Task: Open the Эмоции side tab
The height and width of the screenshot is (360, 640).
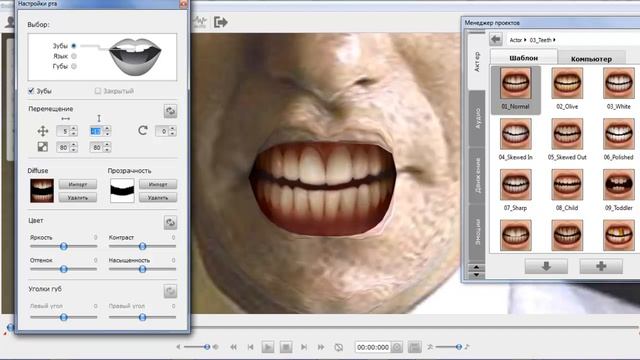Action: [477, 232]
